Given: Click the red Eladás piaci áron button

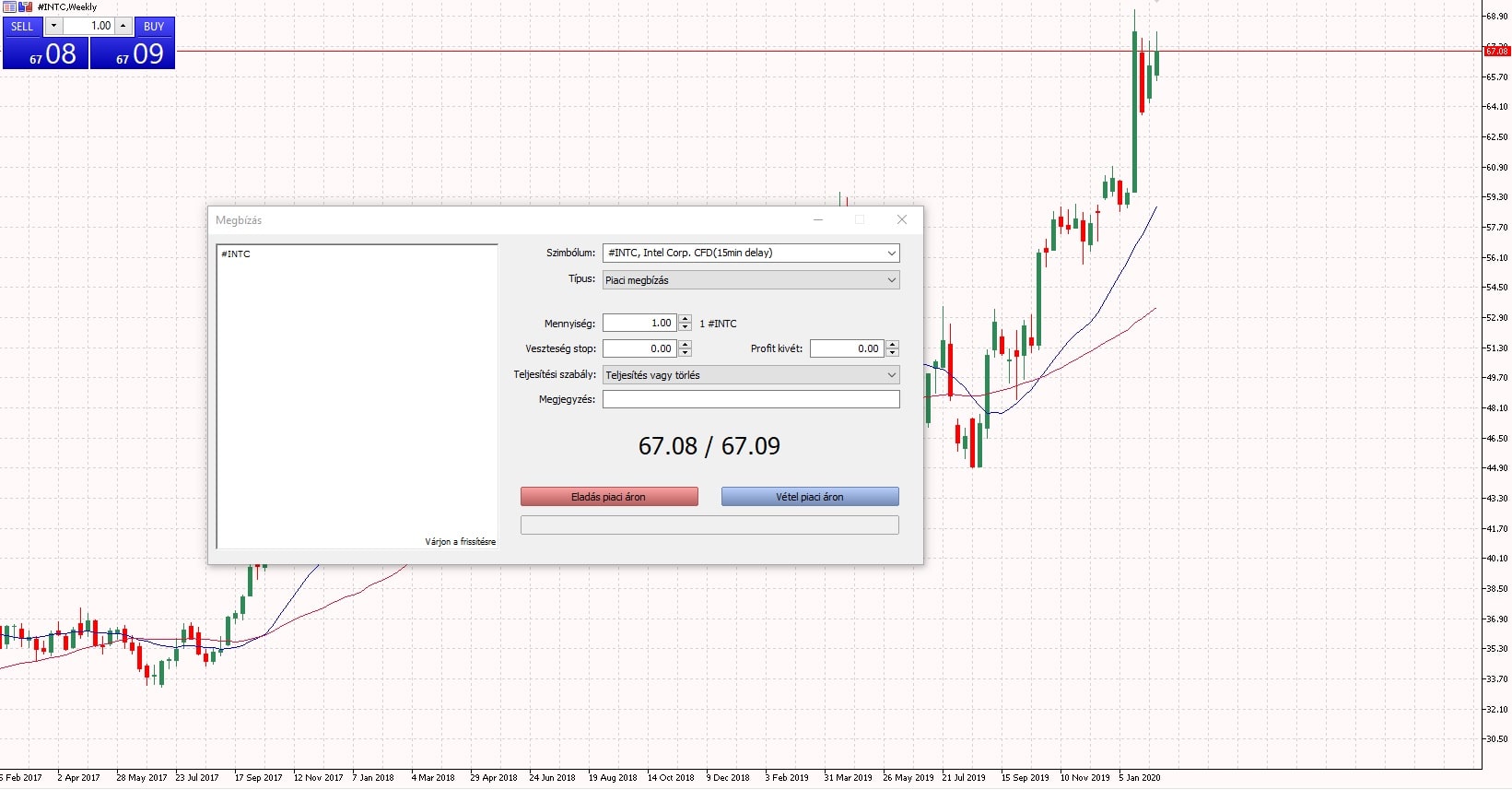Looking at the screenshot, I should pos(609,497).
